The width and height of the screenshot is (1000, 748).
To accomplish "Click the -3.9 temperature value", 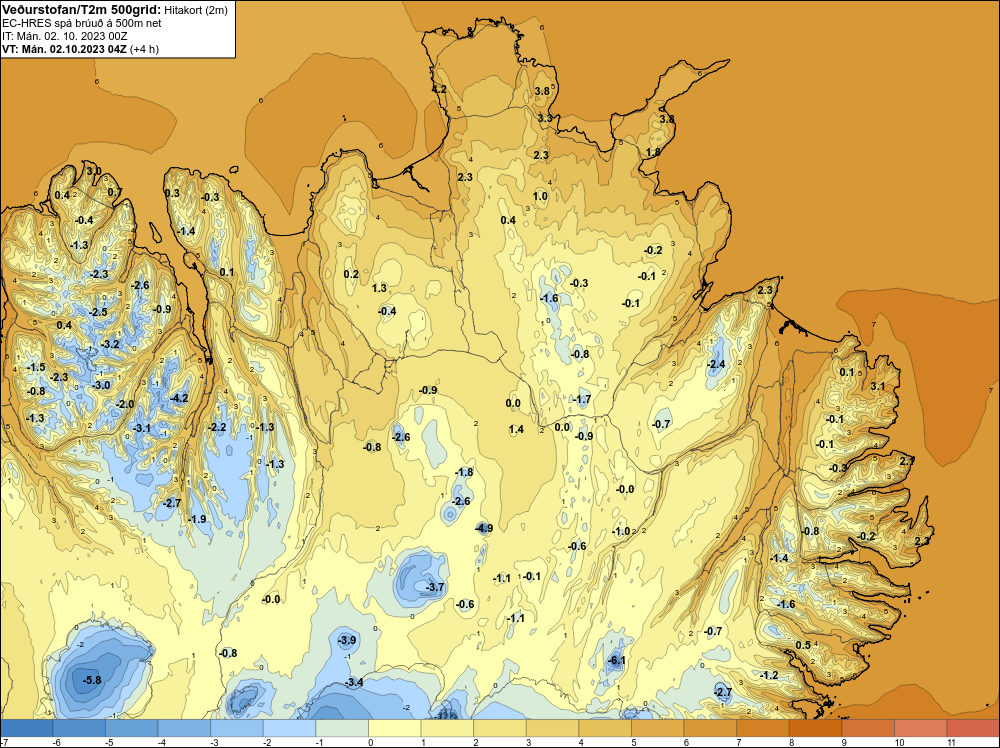I will 346,640.
